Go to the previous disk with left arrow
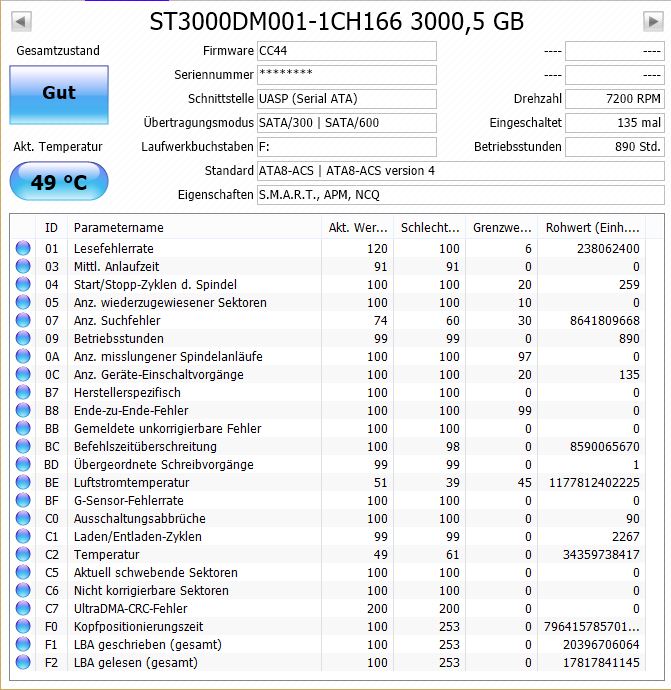 coord(21,21)
